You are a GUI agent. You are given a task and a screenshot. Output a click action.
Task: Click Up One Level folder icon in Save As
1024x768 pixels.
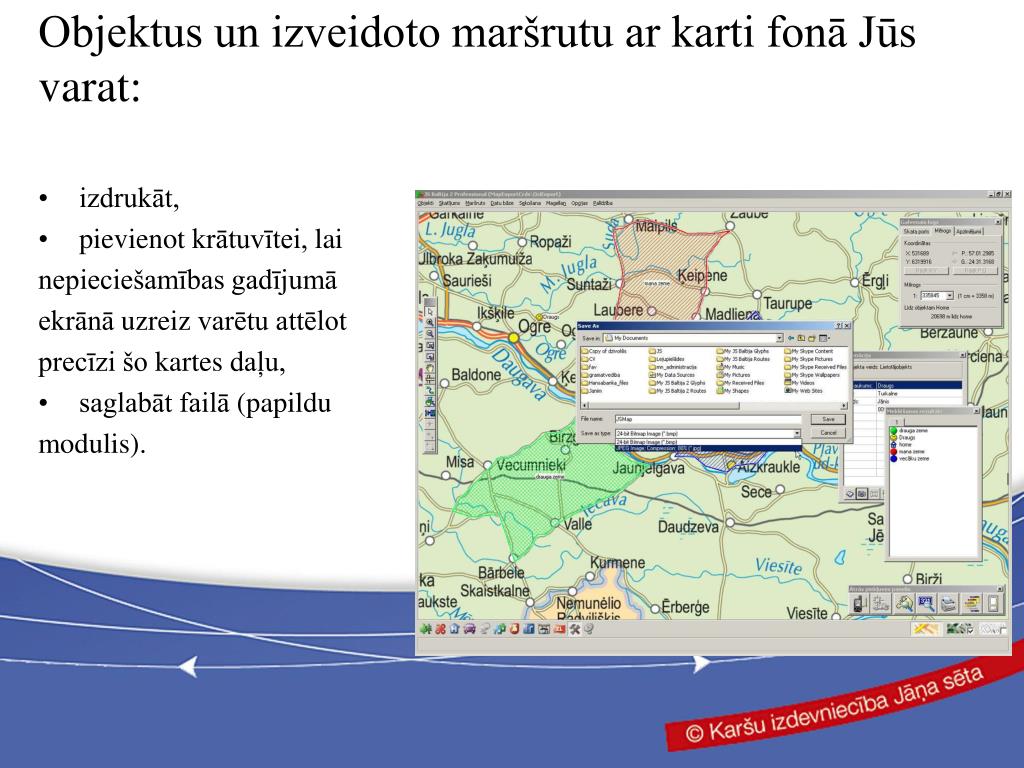pos(801,338)
